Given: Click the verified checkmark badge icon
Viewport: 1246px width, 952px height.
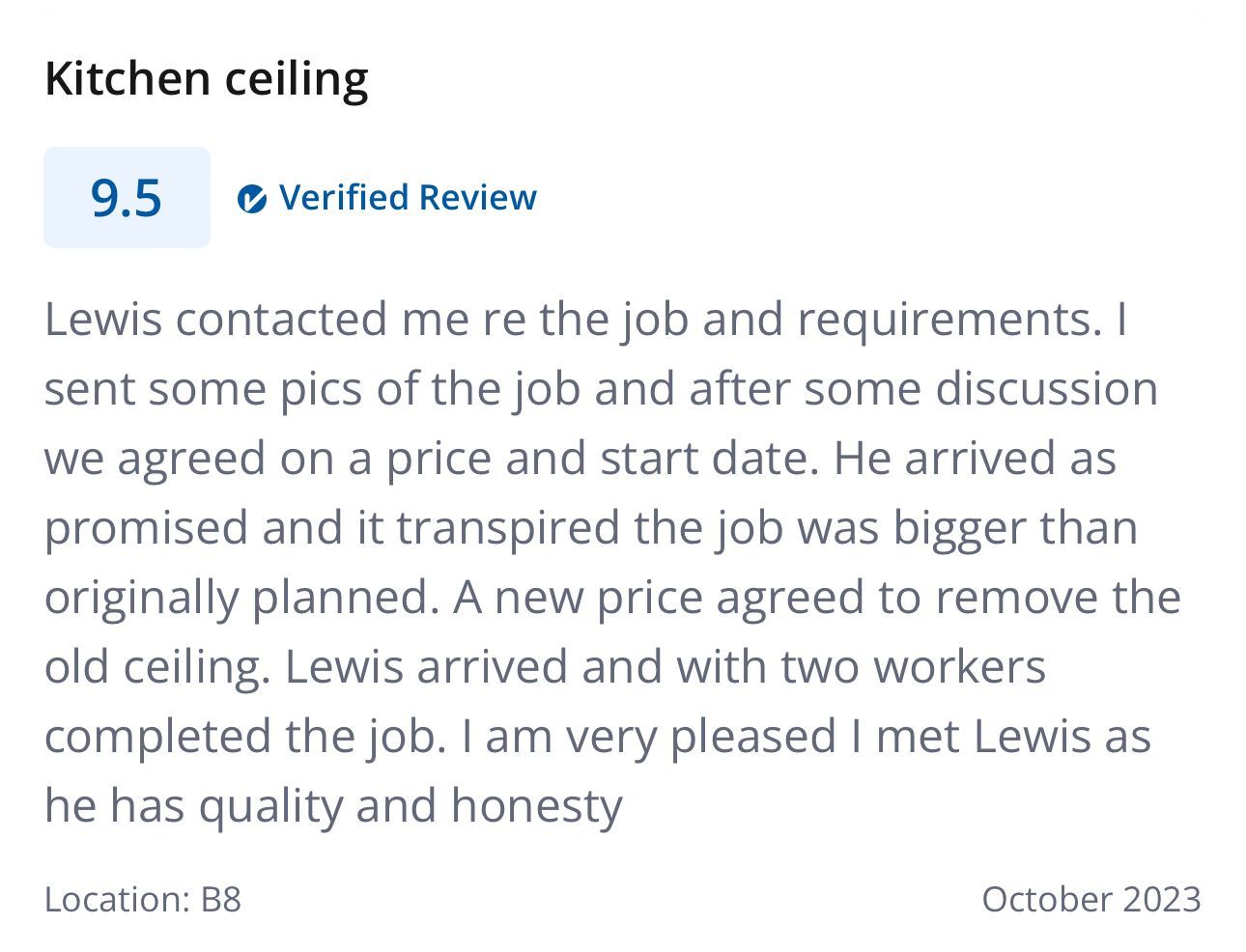Looking at the screenshot, I should [251, 198].
